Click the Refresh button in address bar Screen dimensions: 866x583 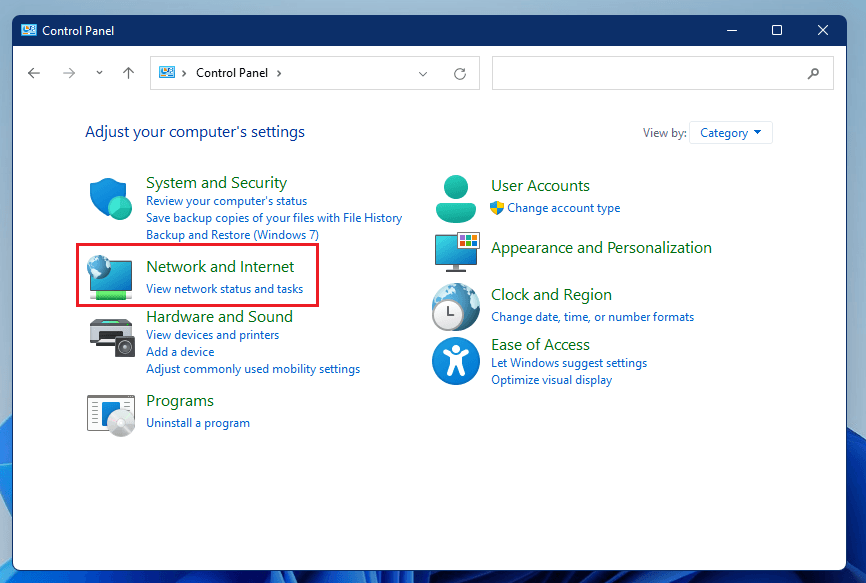[460, 73]
